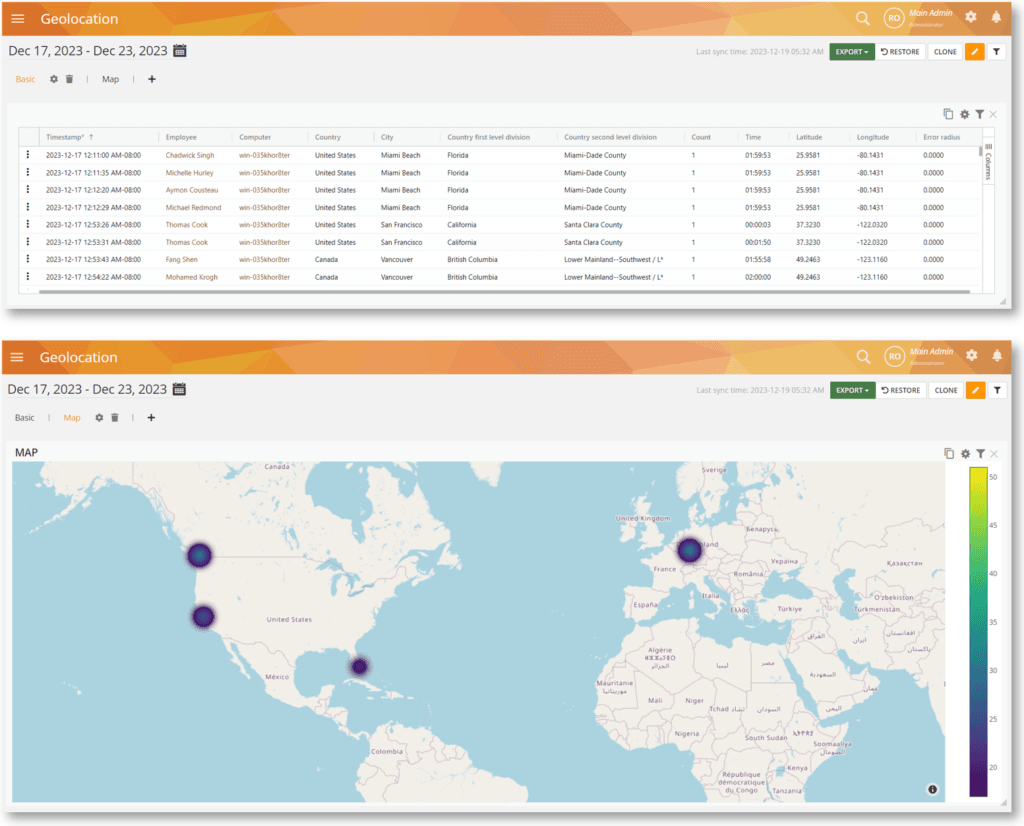Open Michelle Hurley's win-035khor8ter computer link
Image resolution: width=1024 pixels, height=826 pixels.
(x=264, y=173)
